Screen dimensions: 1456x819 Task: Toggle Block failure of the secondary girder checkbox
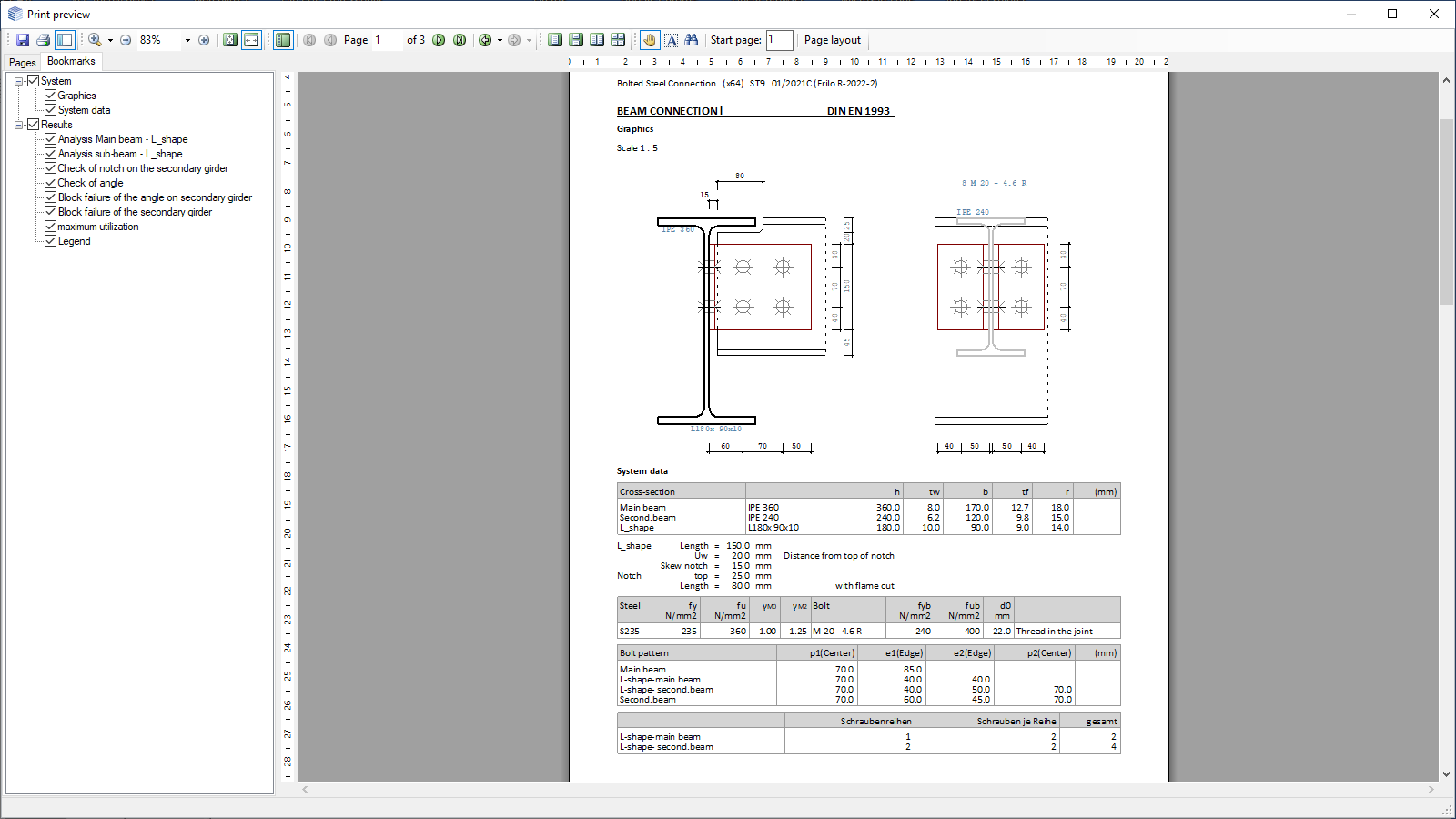(x=51, y=212)
